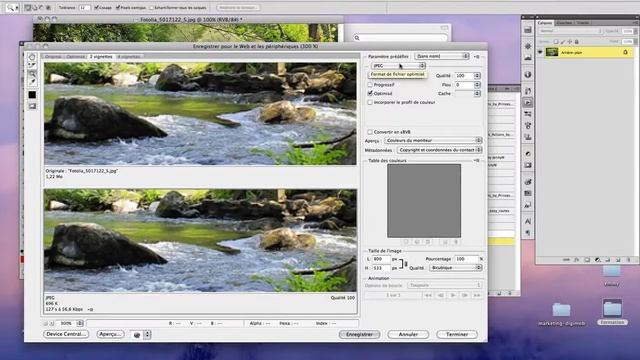The width and height of the screenshot is (640, 360).
Task: Click the Aperçu preview button at bottom
Action: point(110,334)
